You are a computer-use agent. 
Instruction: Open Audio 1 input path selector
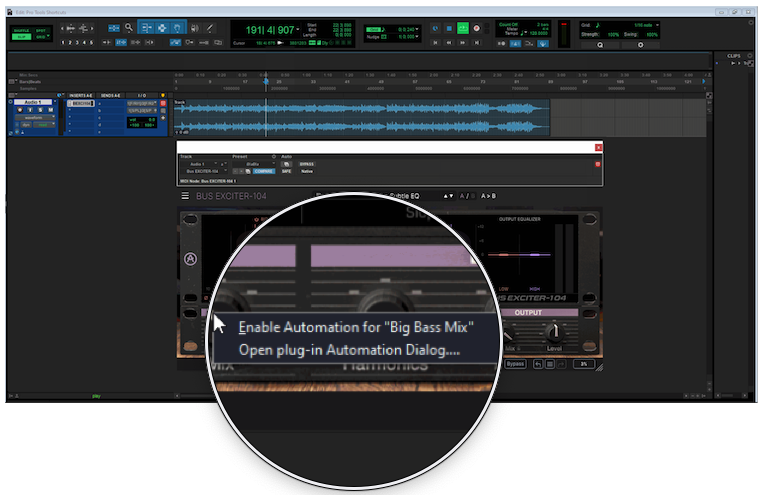[x=142, y=103]
